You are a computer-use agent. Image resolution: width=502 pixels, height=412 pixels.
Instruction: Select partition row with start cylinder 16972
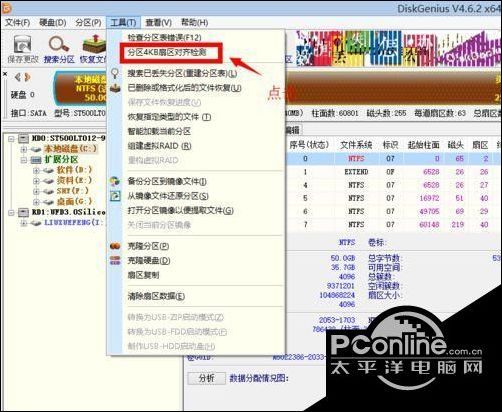pos(393,198)
